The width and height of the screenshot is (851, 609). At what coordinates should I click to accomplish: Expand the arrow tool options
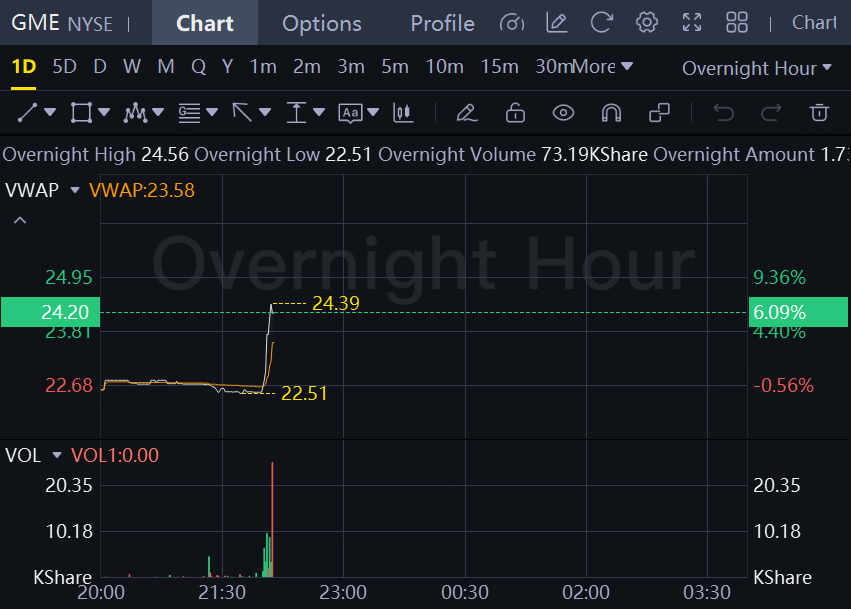[265, 112]
